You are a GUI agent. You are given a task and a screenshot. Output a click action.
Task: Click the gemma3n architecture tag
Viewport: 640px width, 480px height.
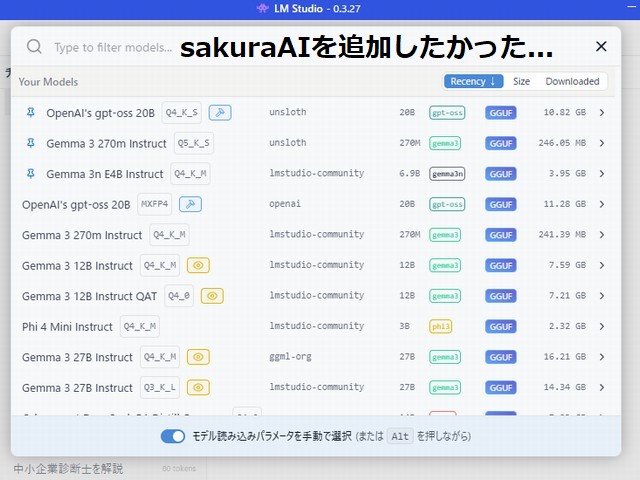(447, 174)
